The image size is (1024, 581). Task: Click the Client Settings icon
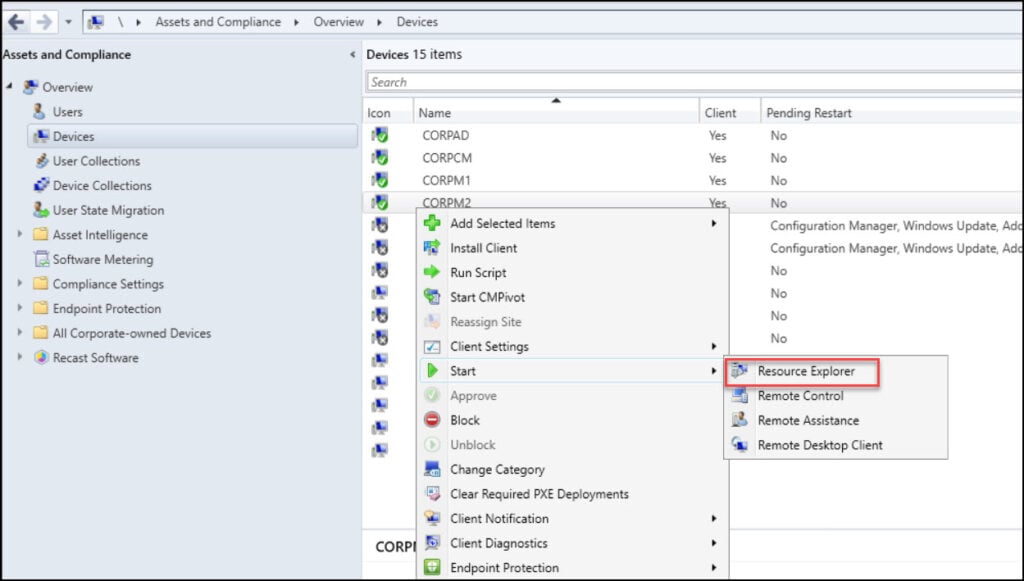coord(432,347)
